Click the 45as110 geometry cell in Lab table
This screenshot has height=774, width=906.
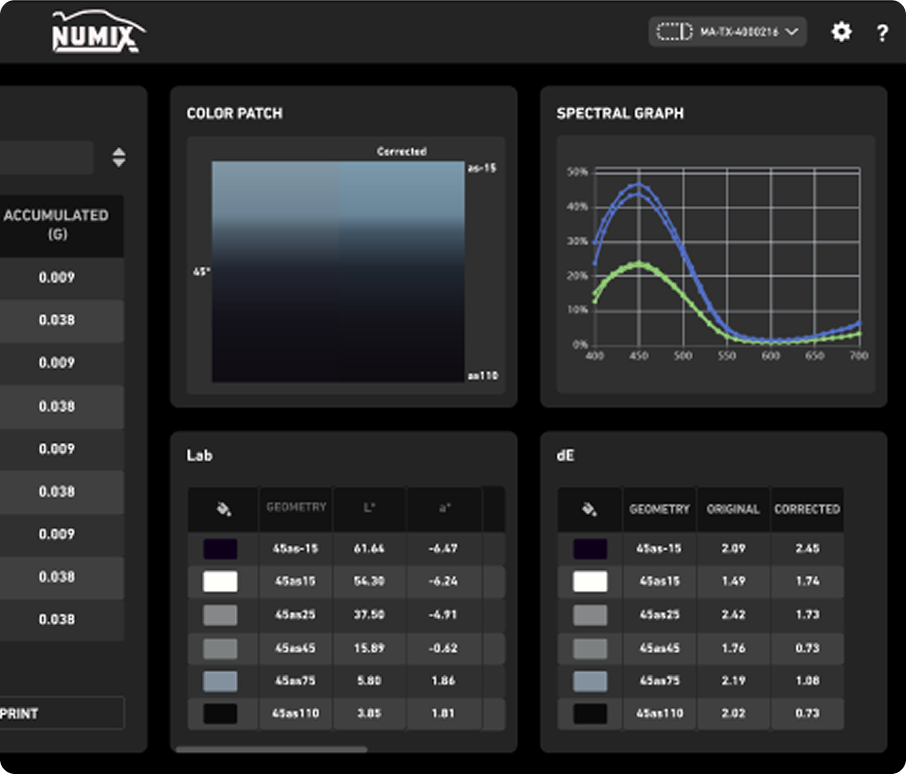click(x=295, y=714)
